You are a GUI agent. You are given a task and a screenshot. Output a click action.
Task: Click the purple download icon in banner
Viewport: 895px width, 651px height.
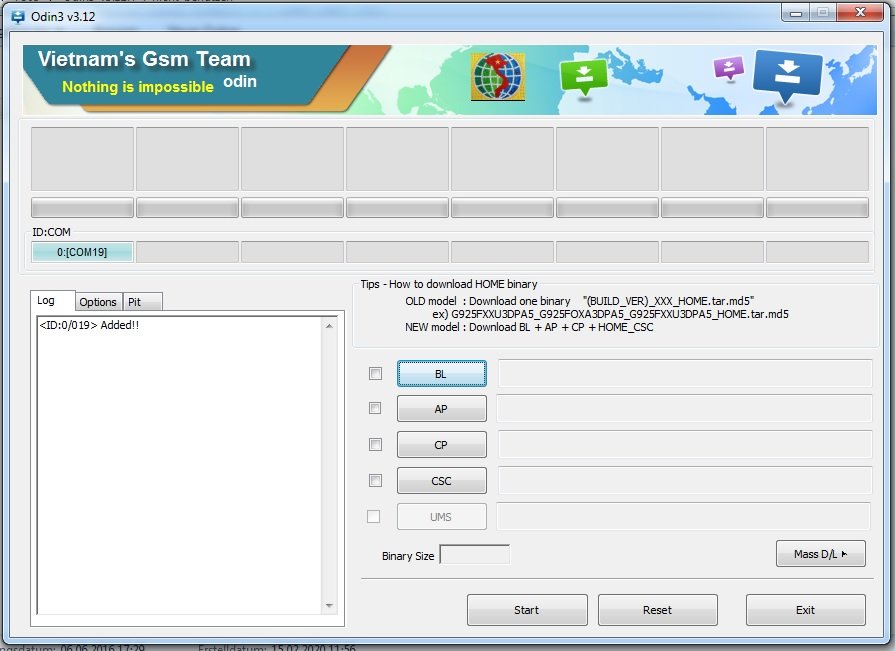point(729,68)
